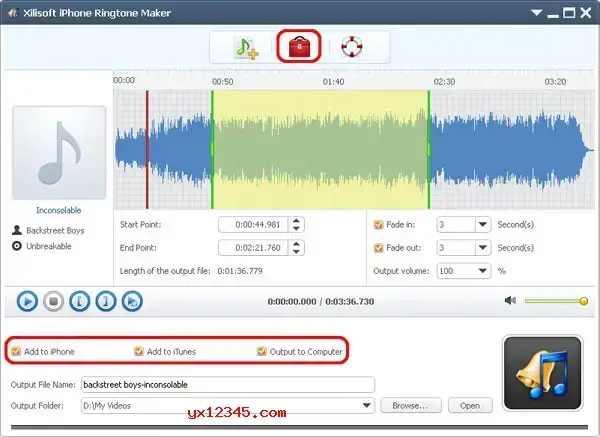The image size is (600, 437).
Task: Click the Unbreakable album name
Action: (49, 246)
